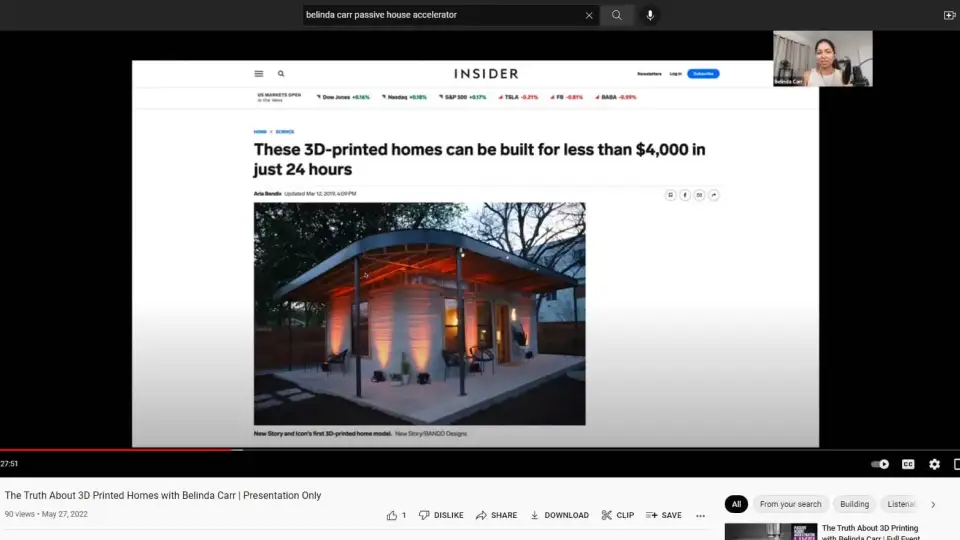960x540 pixels.
Task: Clear the search box text
Action: (589, 15)
